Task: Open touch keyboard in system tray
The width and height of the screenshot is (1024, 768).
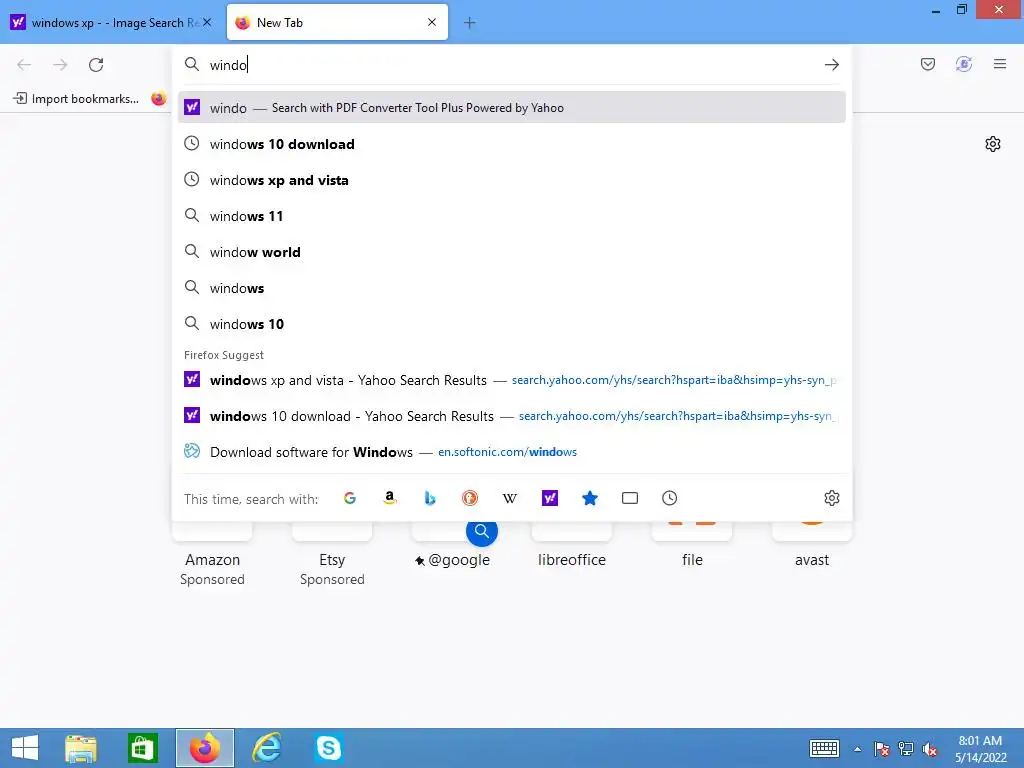Action: 824,748
